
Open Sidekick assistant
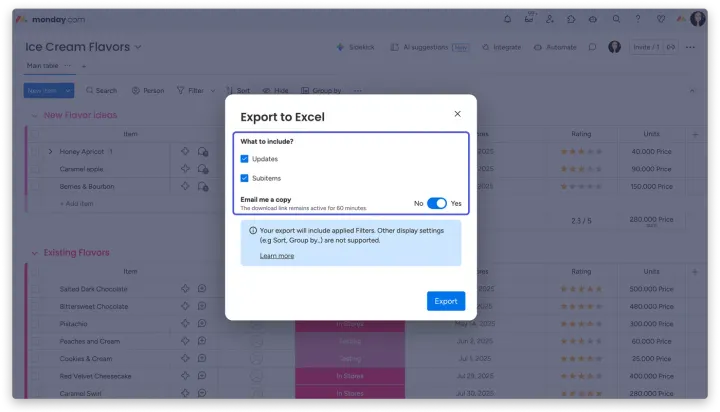[x=355, y=47]
